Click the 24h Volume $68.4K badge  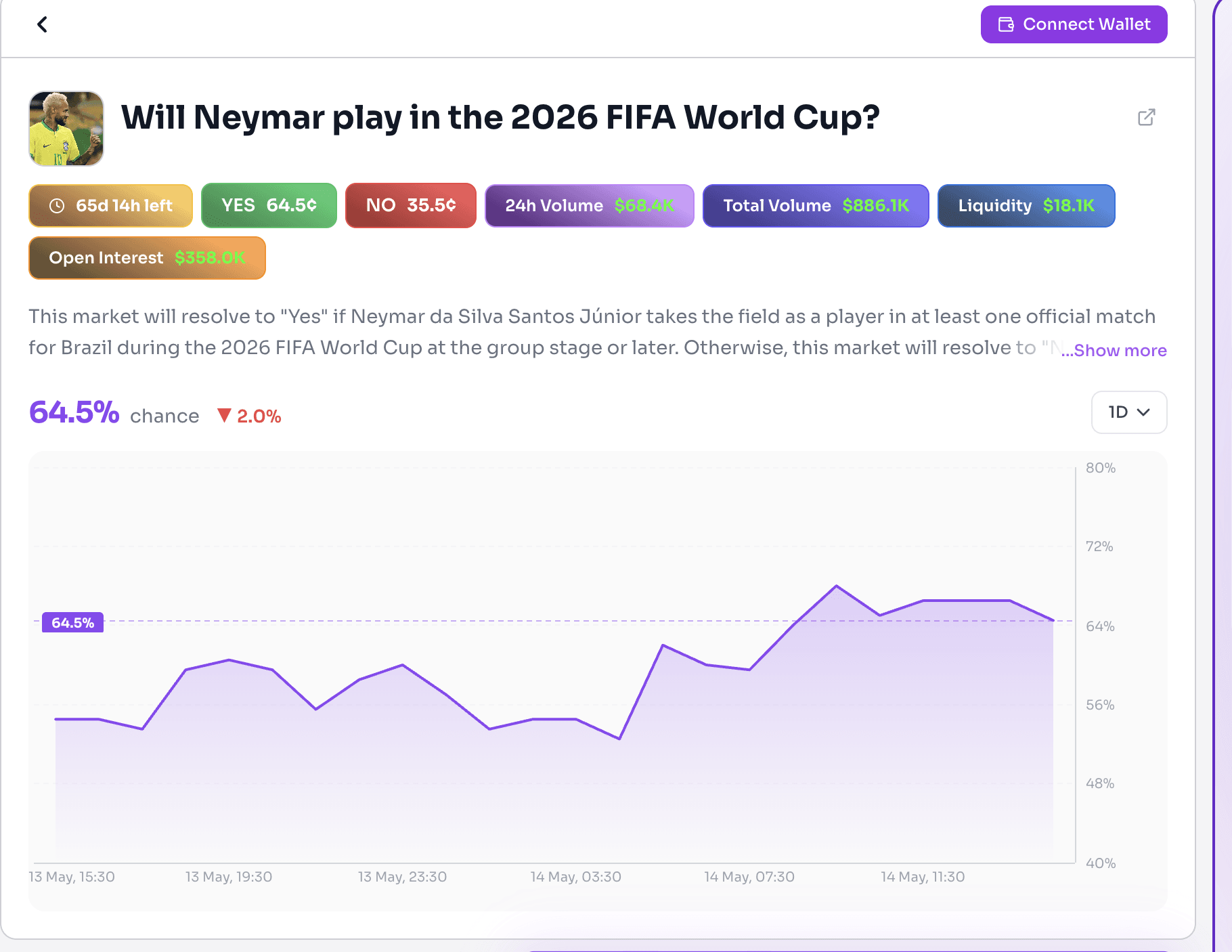590,206
